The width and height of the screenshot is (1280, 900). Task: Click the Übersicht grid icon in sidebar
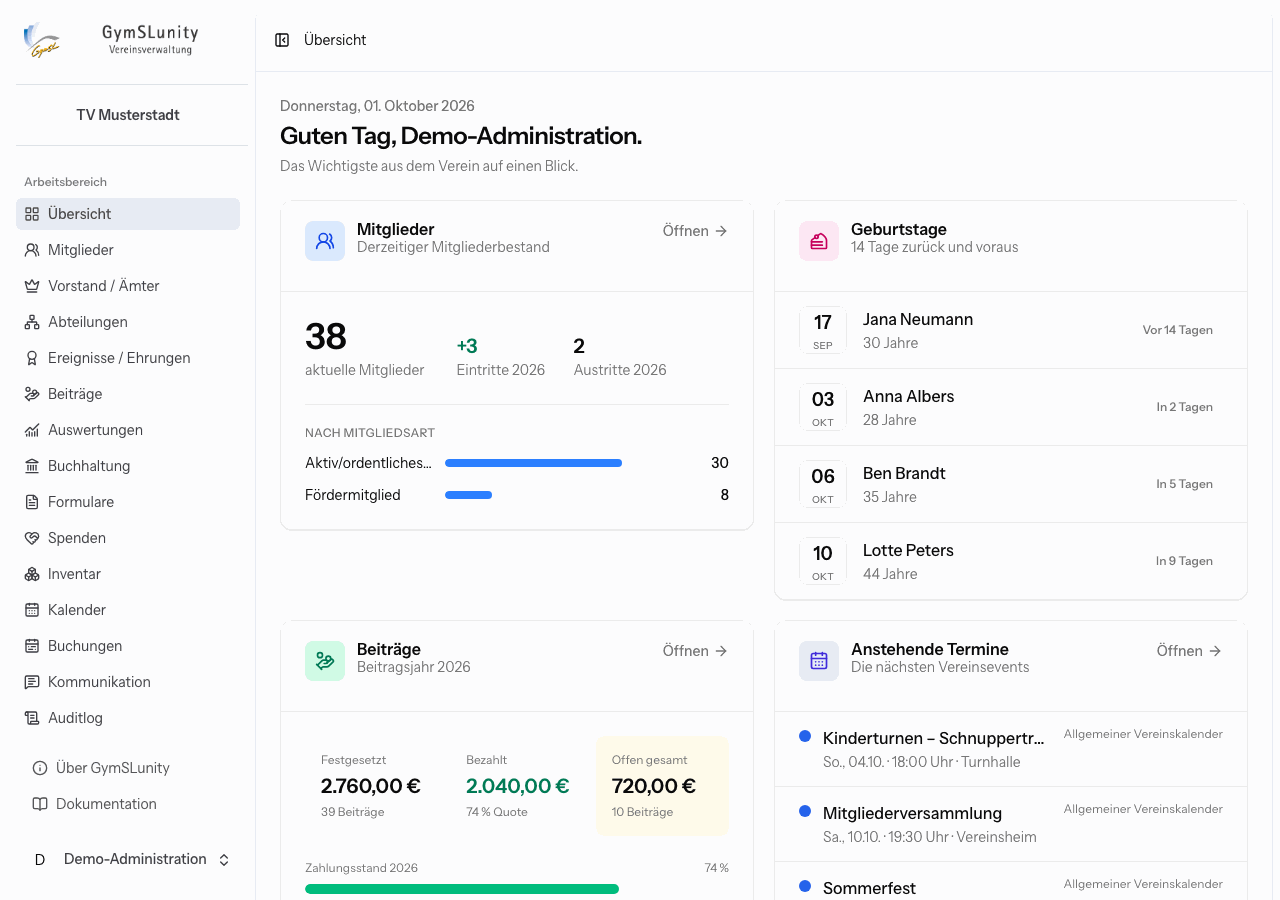32,214
